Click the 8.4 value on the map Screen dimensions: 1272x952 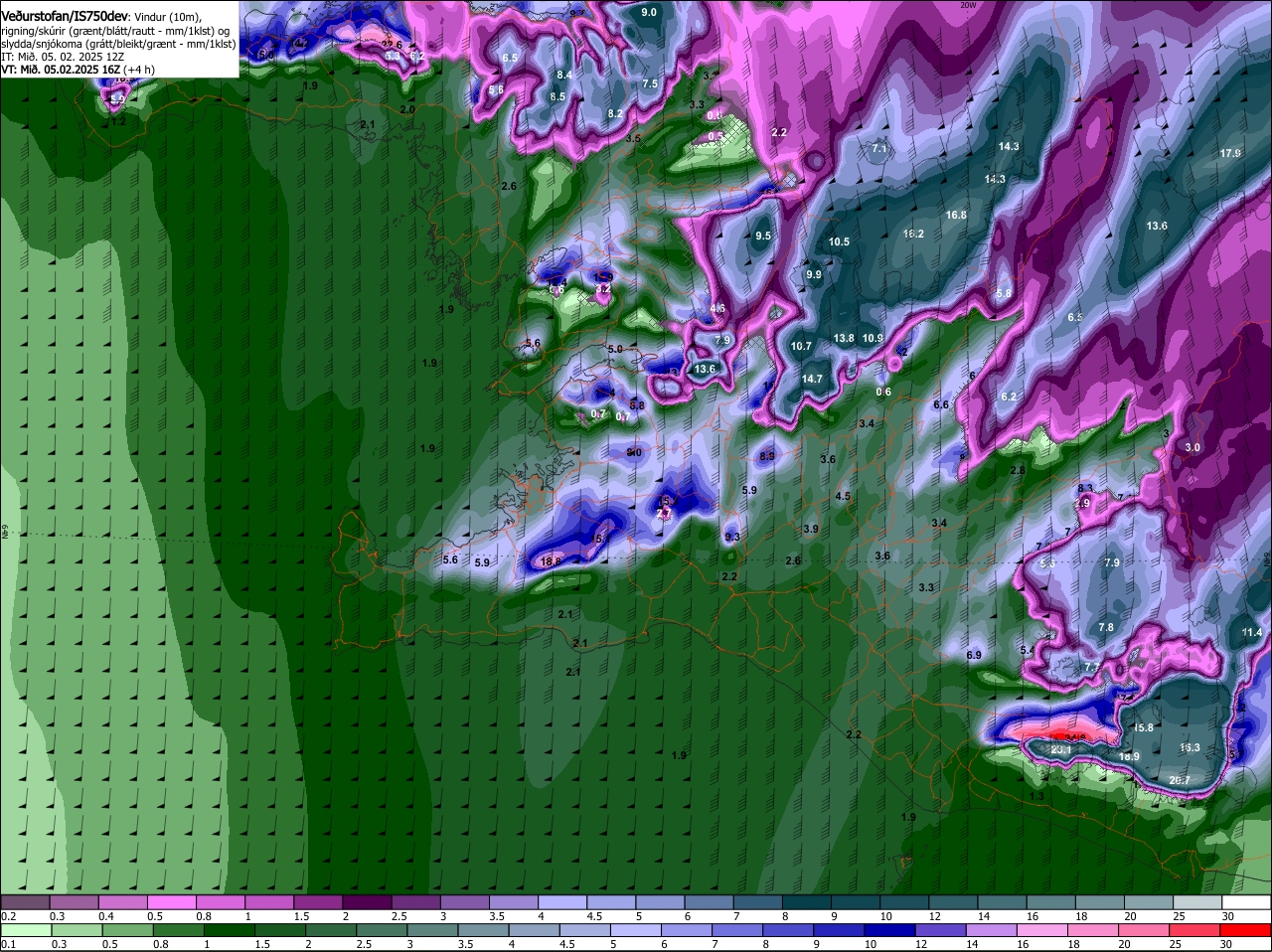[564, 75]
